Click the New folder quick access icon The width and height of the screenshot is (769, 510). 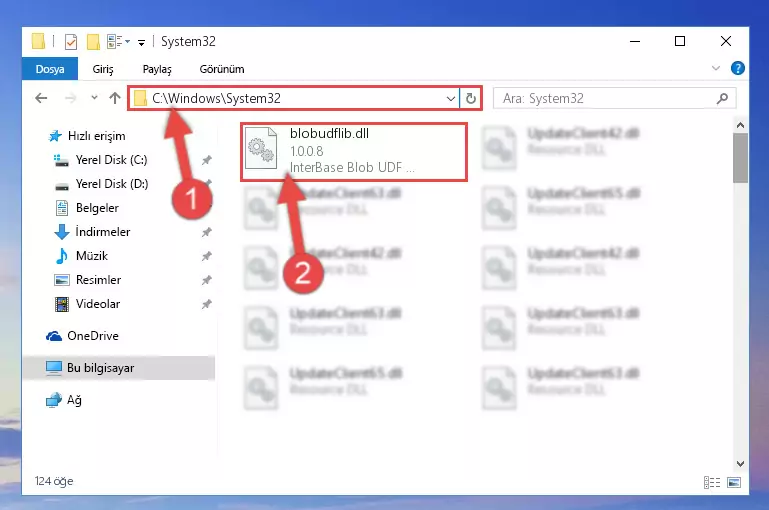[x=93, y=42]
